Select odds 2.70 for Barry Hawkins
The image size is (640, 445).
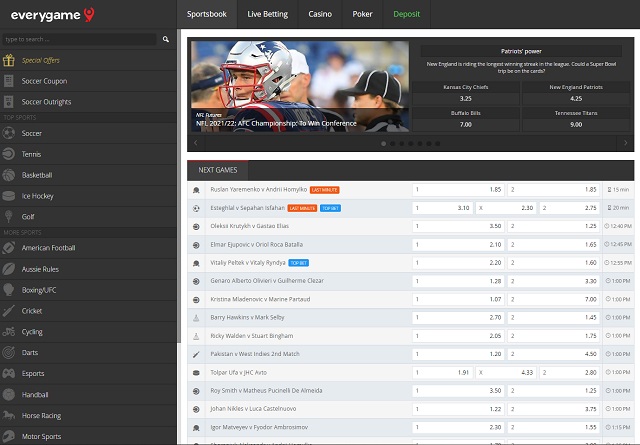click(458, 318)
